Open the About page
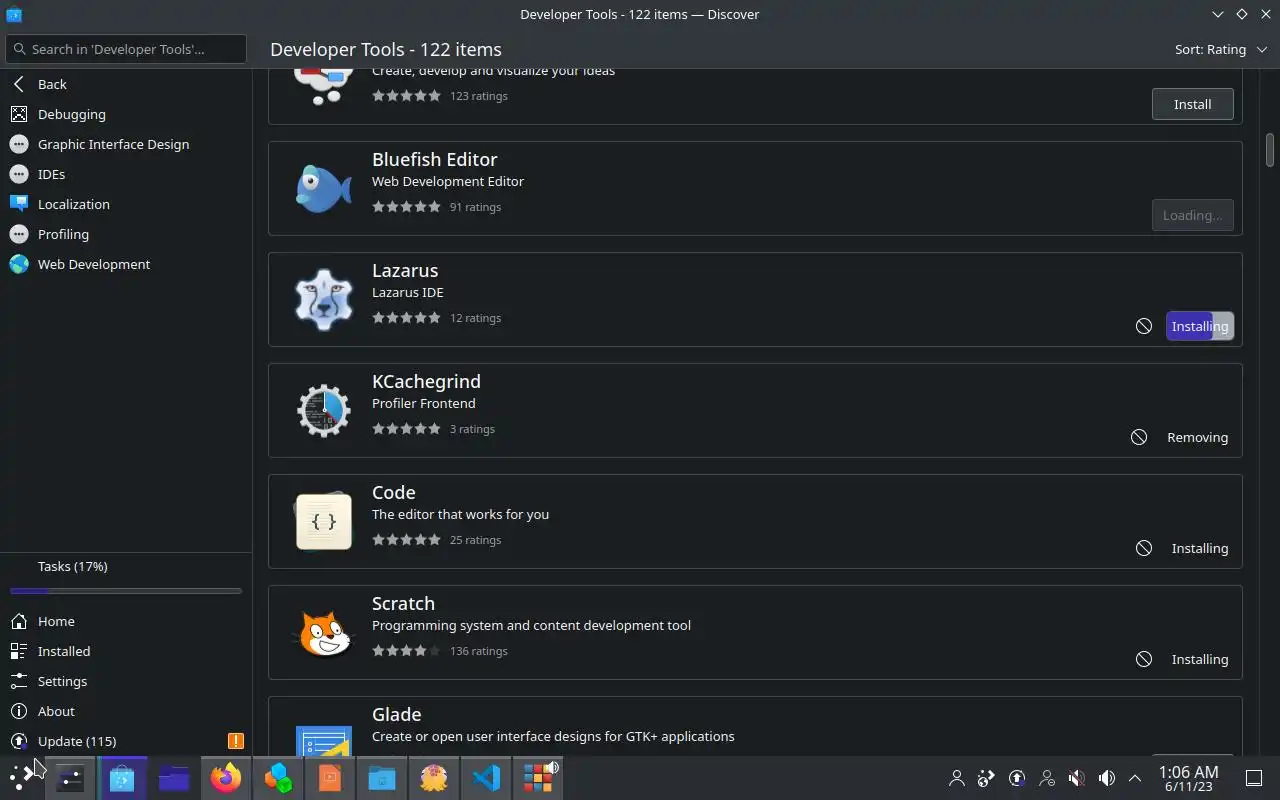 (126, 711)
